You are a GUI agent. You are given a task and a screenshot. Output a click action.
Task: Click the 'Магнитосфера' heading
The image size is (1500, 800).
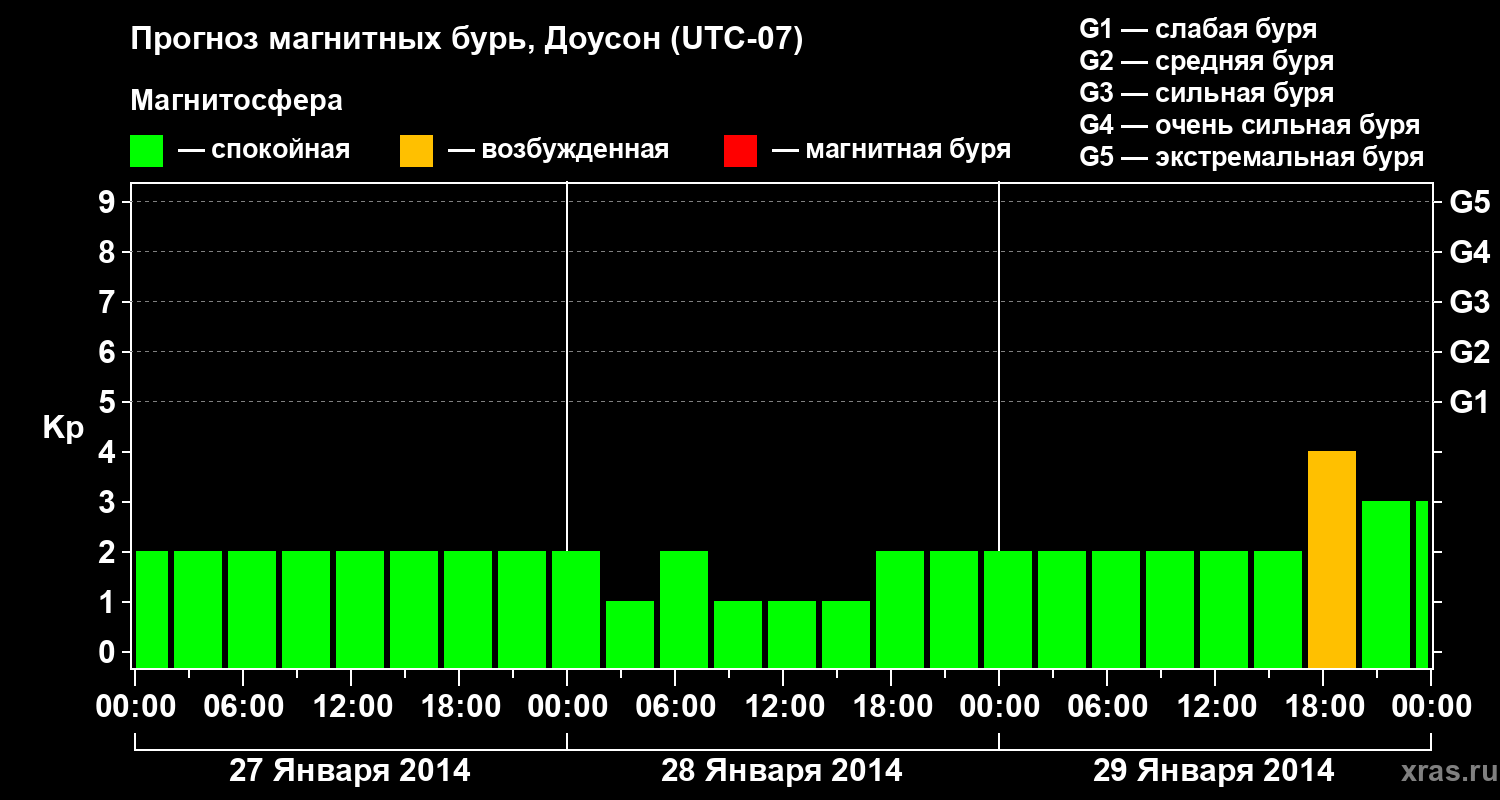(237, 101)
